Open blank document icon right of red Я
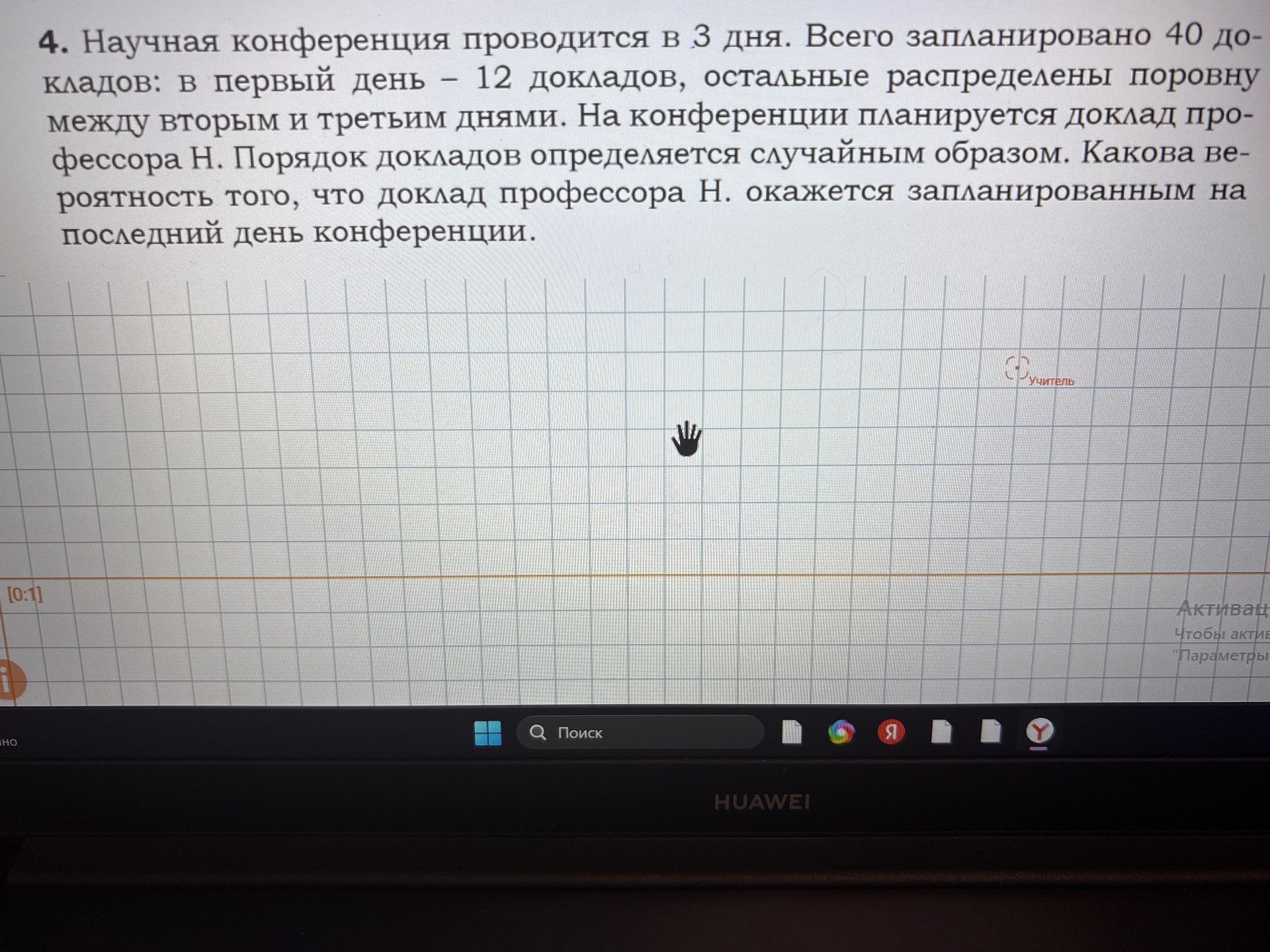1270x952 pixels. [x=941, y=731]
